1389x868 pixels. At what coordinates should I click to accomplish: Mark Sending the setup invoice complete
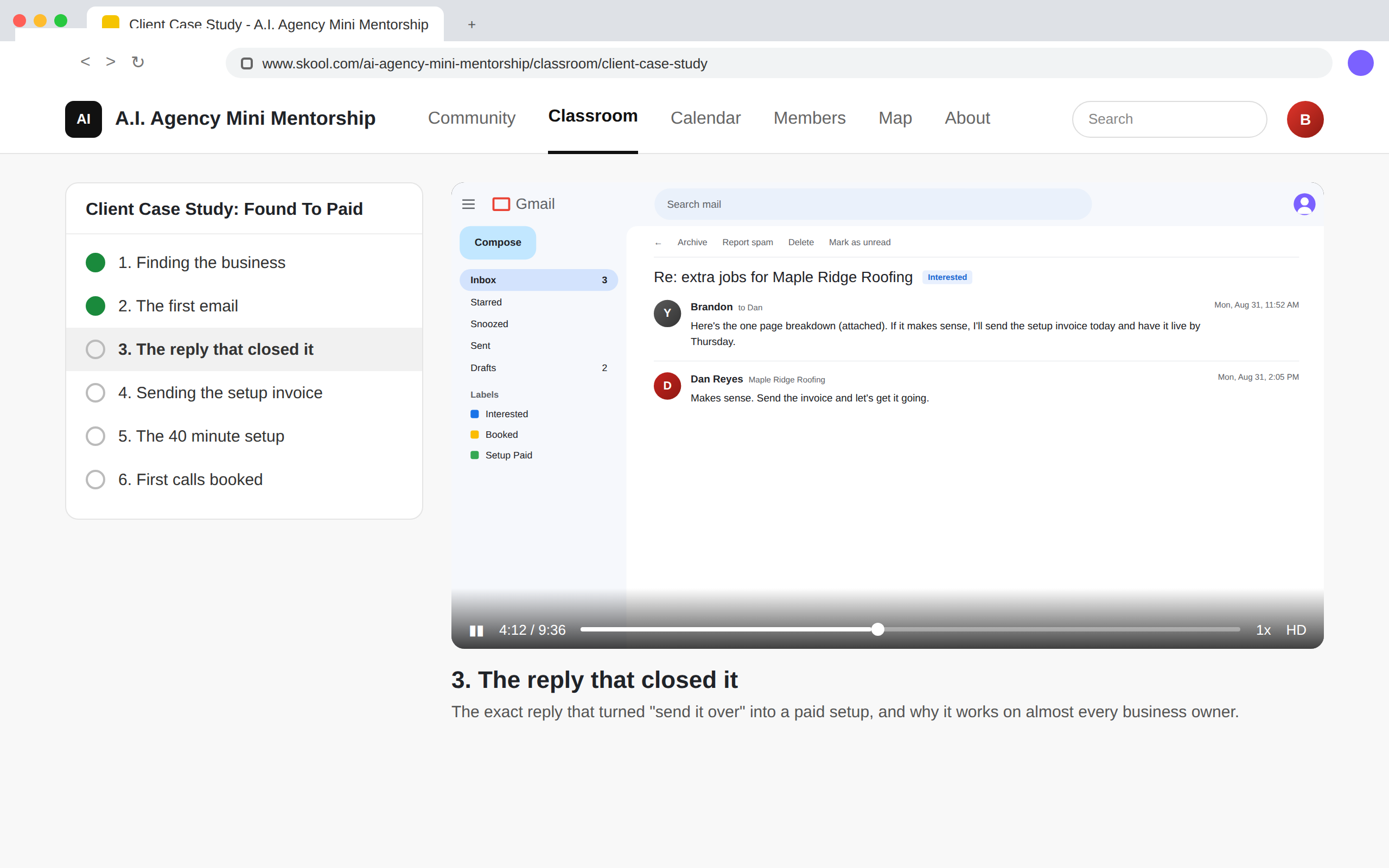click(x=95, y=393)
